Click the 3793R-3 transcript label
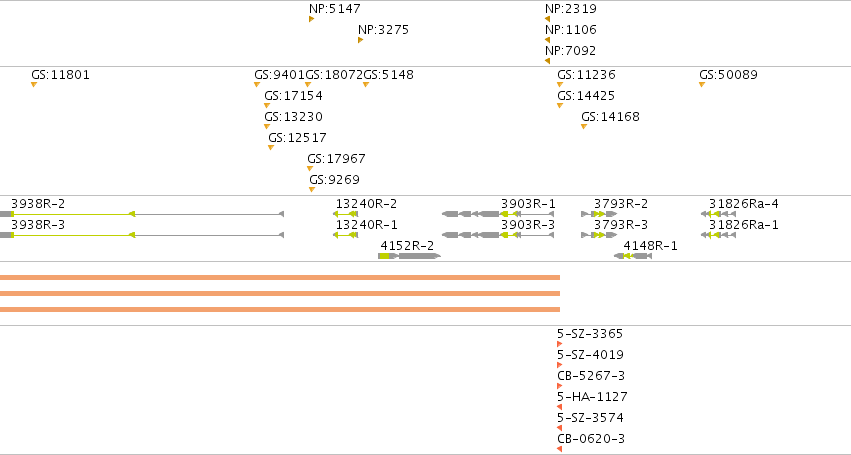The height and width of the screenshot is (455, 851). [621, 225]
